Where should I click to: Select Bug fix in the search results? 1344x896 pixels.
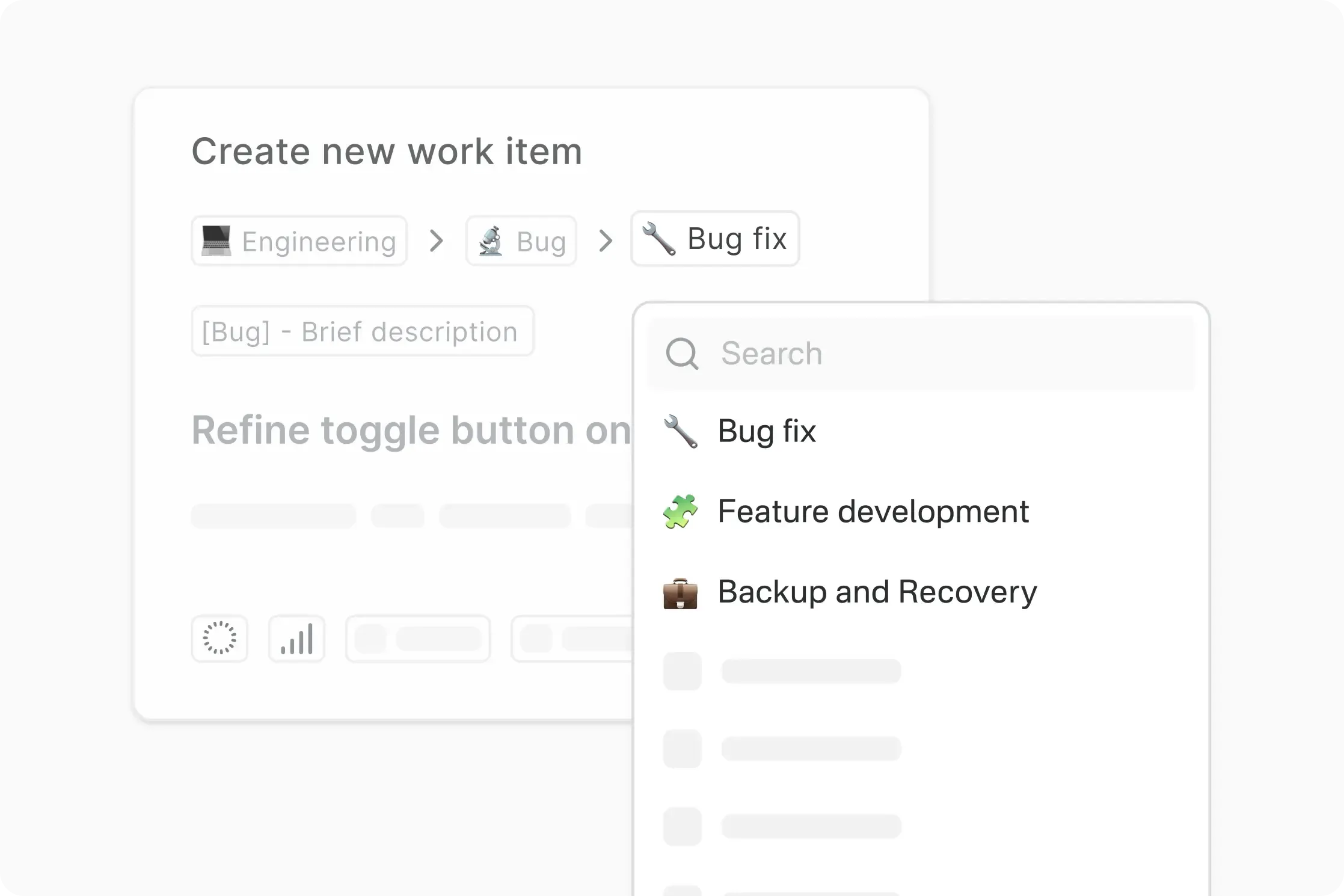coord(767,431)
